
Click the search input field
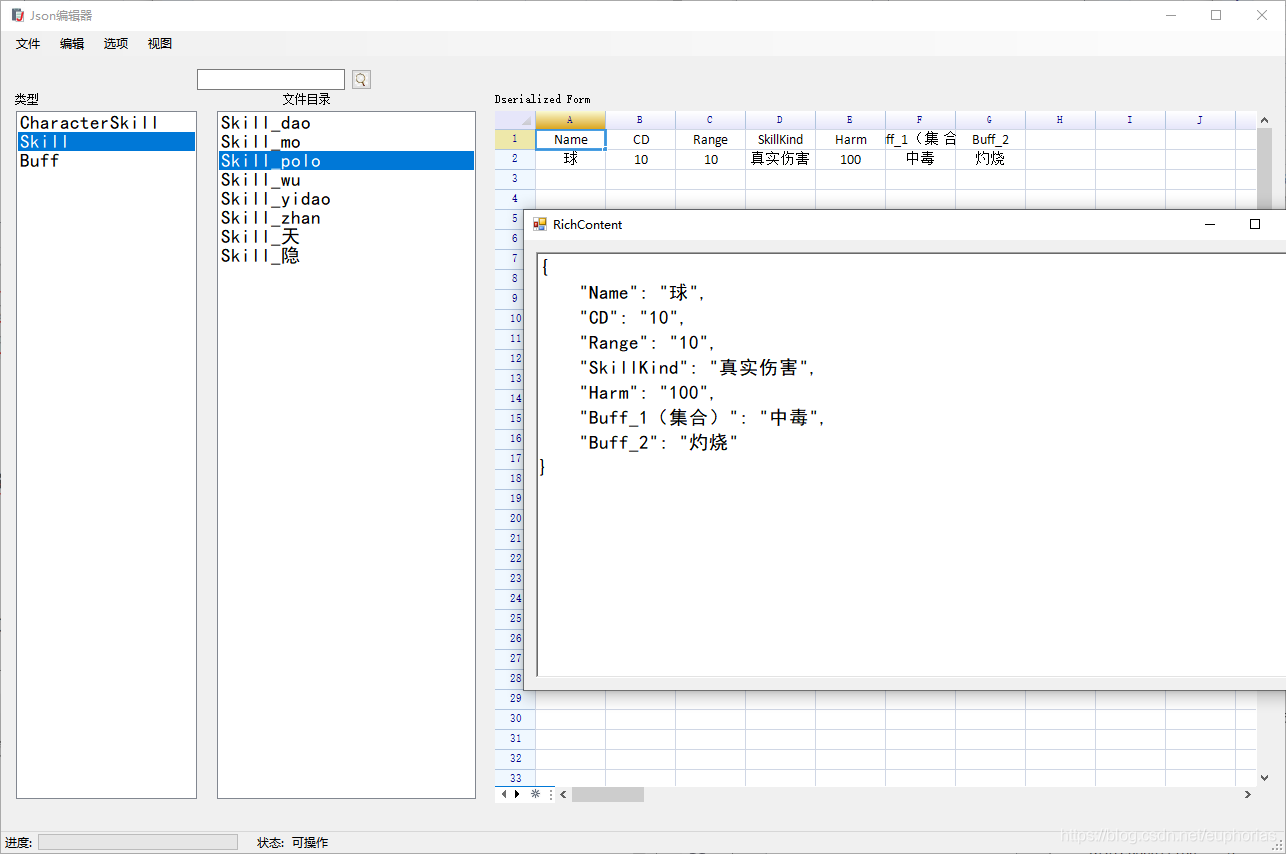[x=271, y=79]
